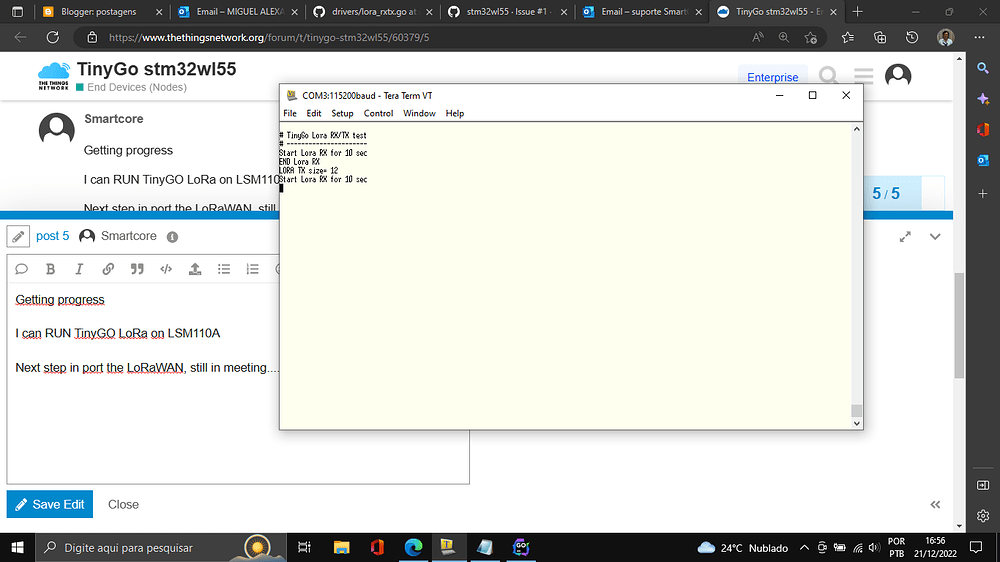Screen dimensions: 1000x562
Task: Toggle bold formatting in the post editor
Action: pos(50,269)
